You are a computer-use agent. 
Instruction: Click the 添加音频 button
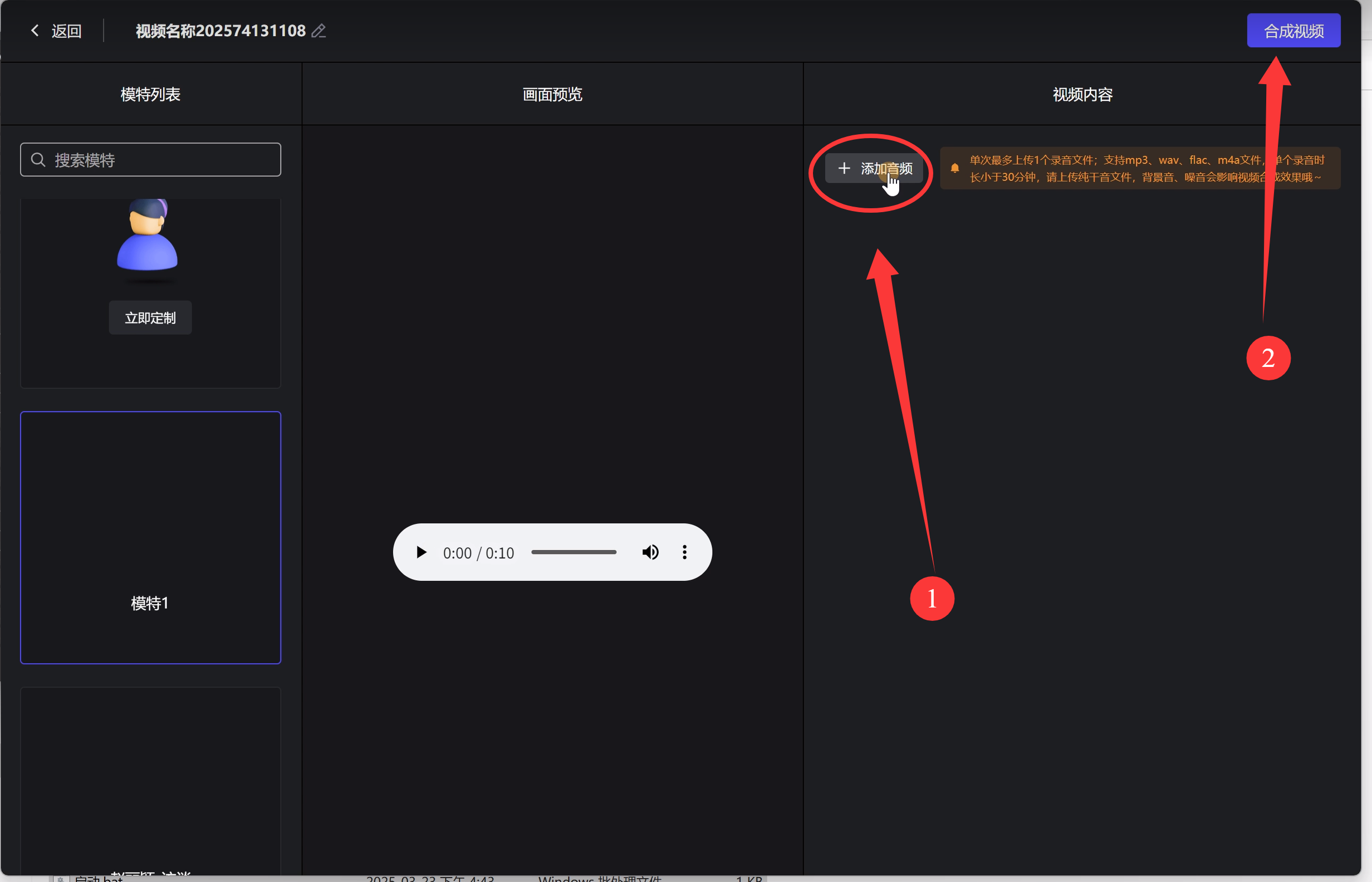coord(873,168)
